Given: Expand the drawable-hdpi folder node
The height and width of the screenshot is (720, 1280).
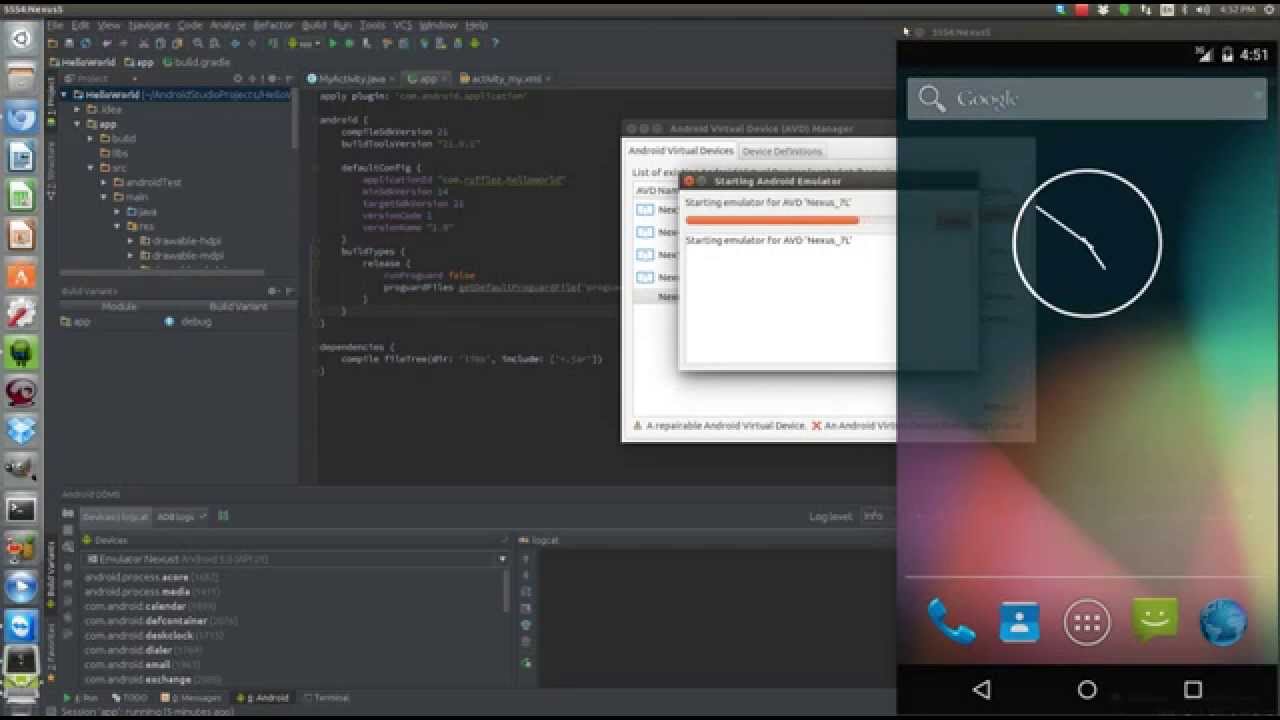Looking at the screenshot, I should click(x=130, y=241).
